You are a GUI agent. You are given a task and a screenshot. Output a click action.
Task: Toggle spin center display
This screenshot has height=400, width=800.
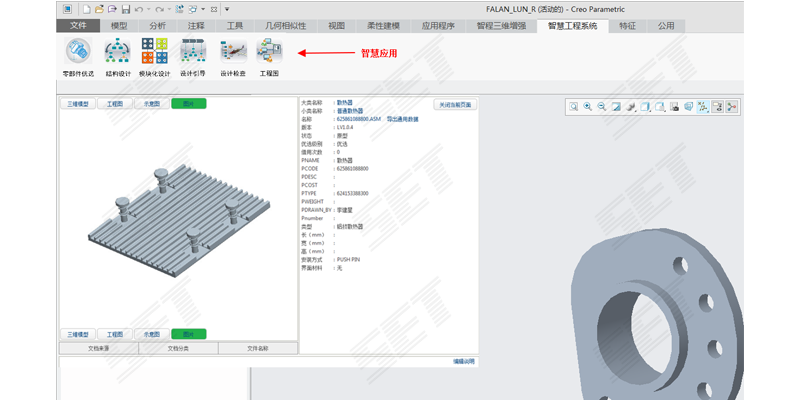pos(732,106)
